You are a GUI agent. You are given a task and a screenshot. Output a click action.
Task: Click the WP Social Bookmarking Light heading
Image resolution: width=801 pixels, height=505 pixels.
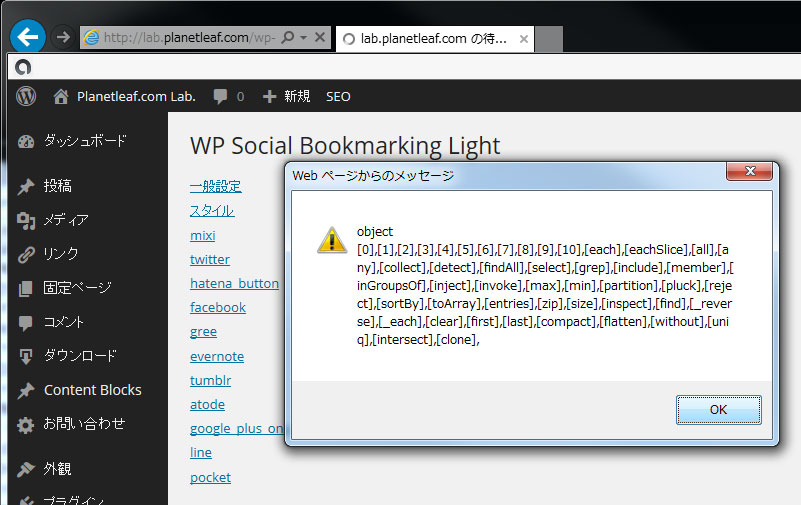click(345, 146)
